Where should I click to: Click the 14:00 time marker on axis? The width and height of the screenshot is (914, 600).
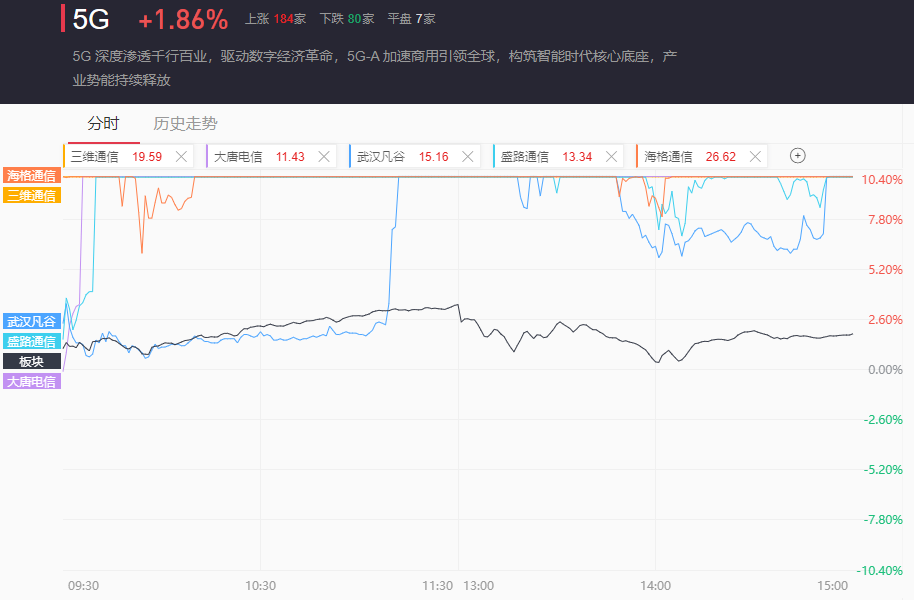pyautogui.click(x=655, y=585)
